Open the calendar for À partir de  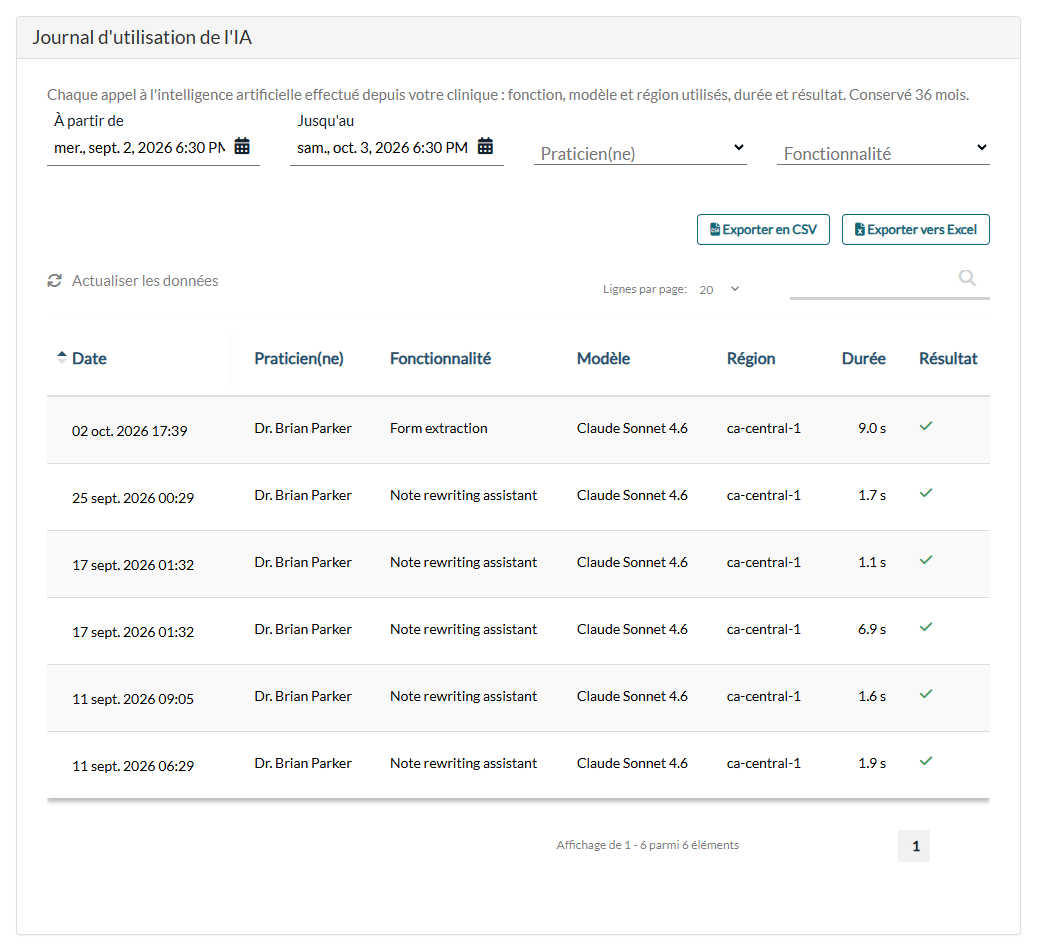pos(242,146)
